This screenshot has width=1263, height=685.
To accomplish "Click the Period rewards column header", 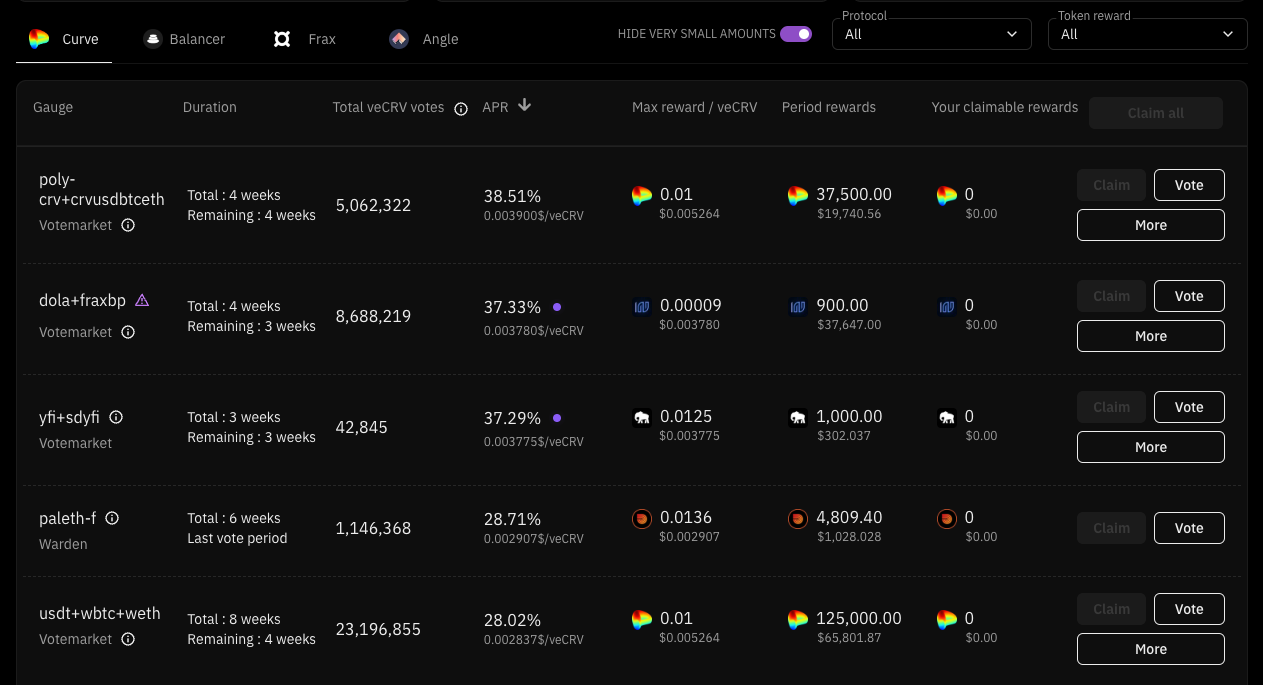I will (x=829, y=107).
